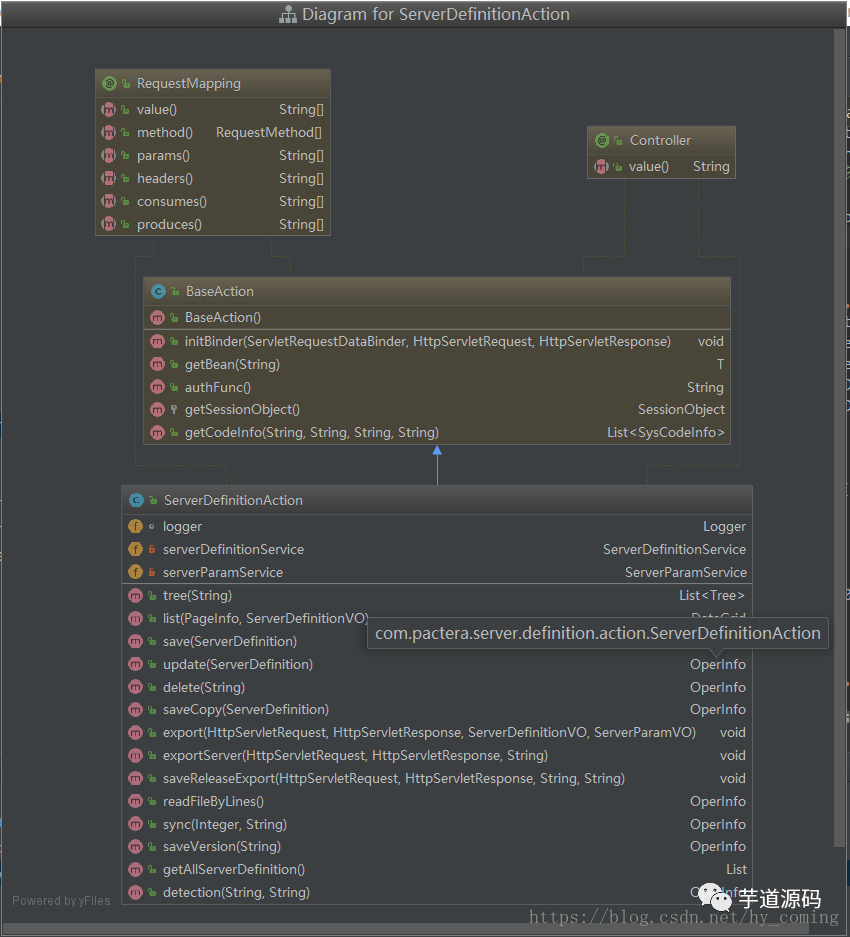Select the RequestMapping node header
This screenshot has height=937, width=850.
(213, 84)
